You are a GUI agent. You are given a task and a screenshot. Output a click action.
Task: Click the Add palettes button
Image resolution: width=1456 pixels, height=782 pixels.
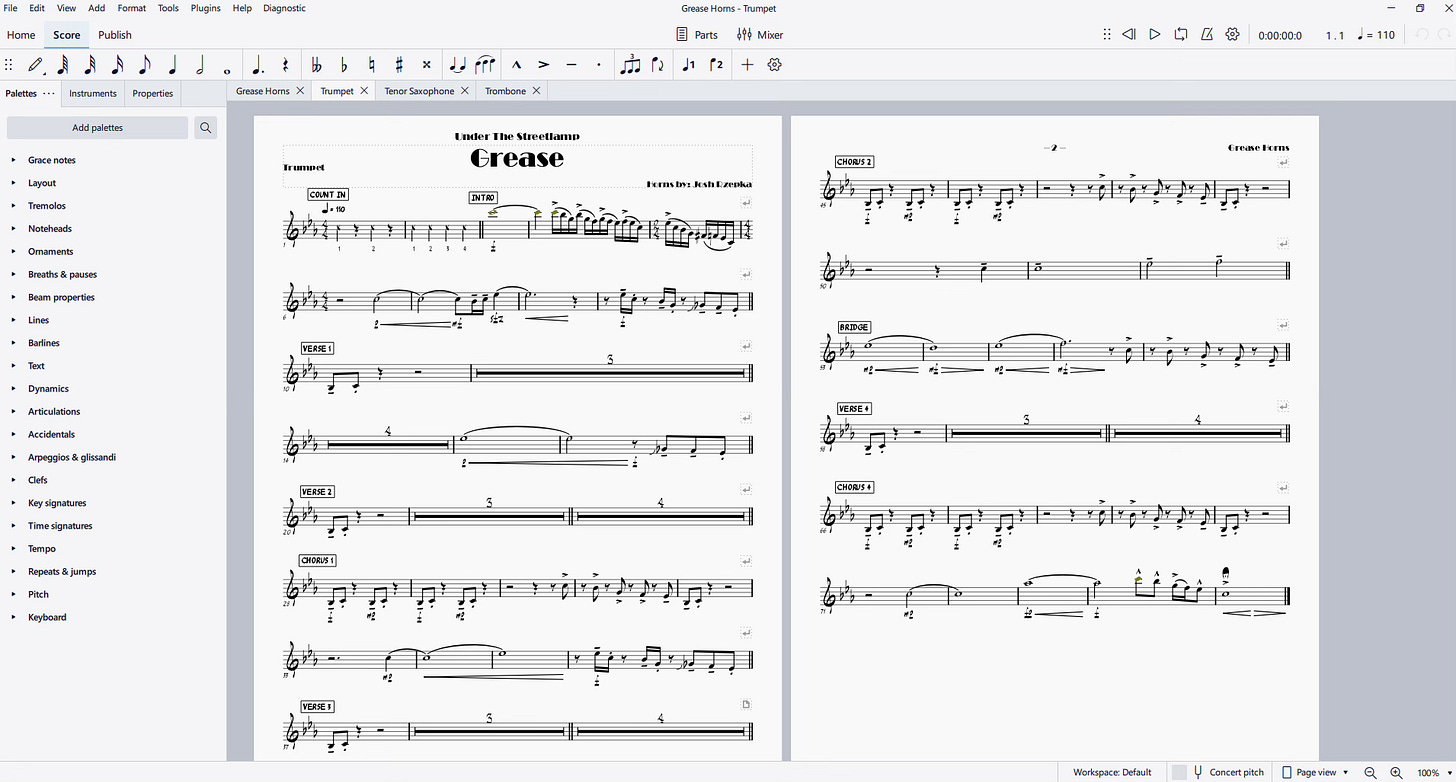pyautogui.click(x=97, y=128)
